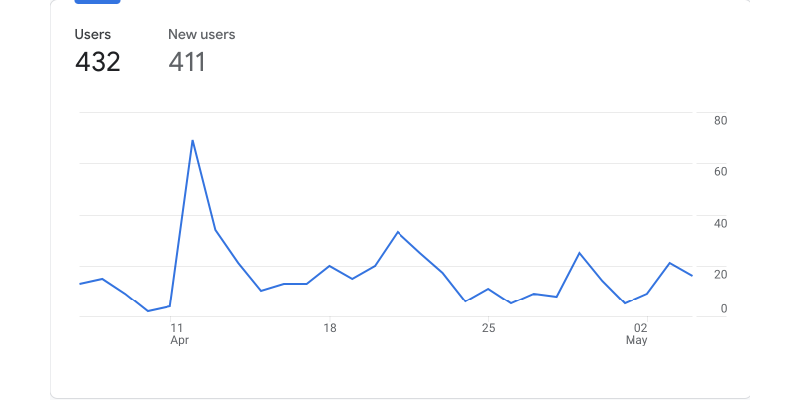Switch to the New users metric tab
The width and height of the screenshot is (800, 400).
pyautogui.click(x=201, y=35)
